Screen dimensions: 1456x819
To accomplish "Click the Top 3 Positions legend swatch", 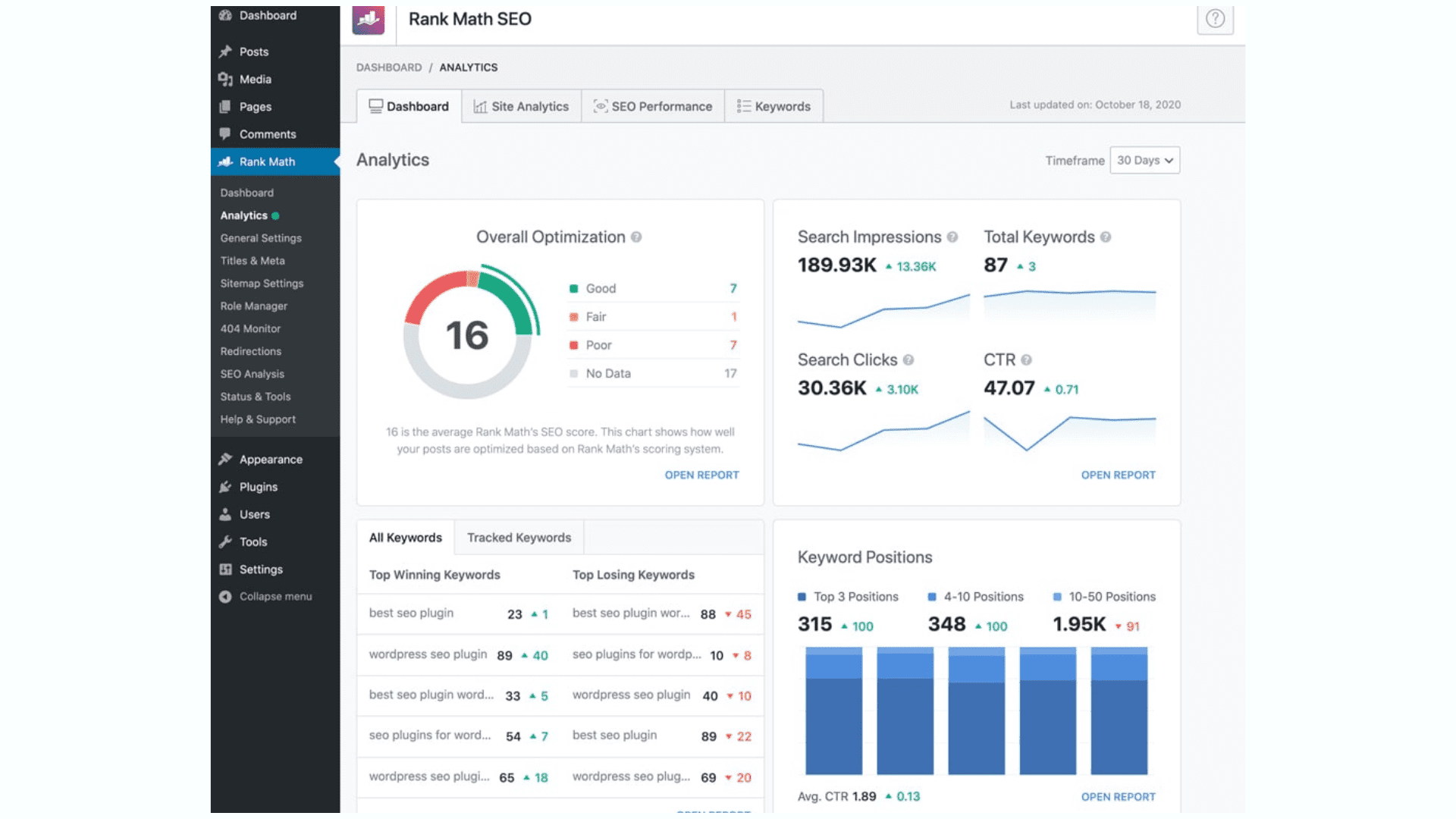I will (802, 598).
